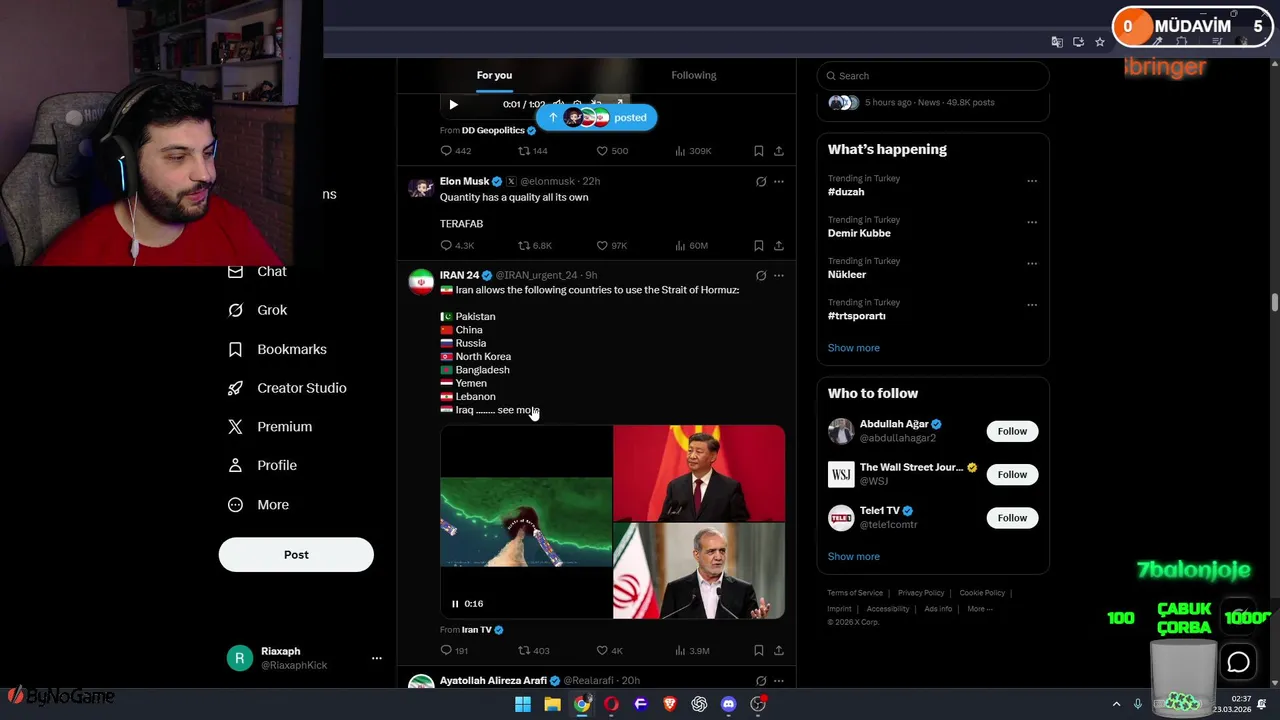Open the floating messages chat icon
The height and width of the screenshot is (720, 1280).
click(1238, 662)
